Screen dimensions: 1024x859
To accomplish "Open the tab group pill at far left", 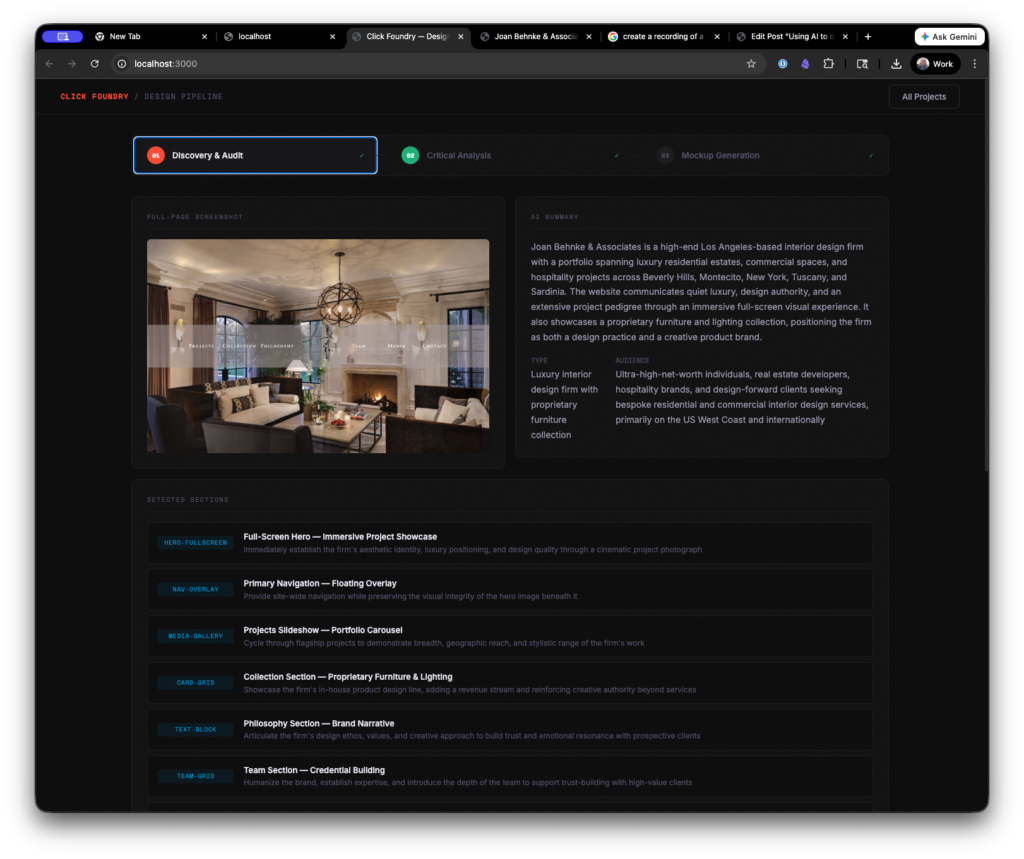I will tap(63, 36).
